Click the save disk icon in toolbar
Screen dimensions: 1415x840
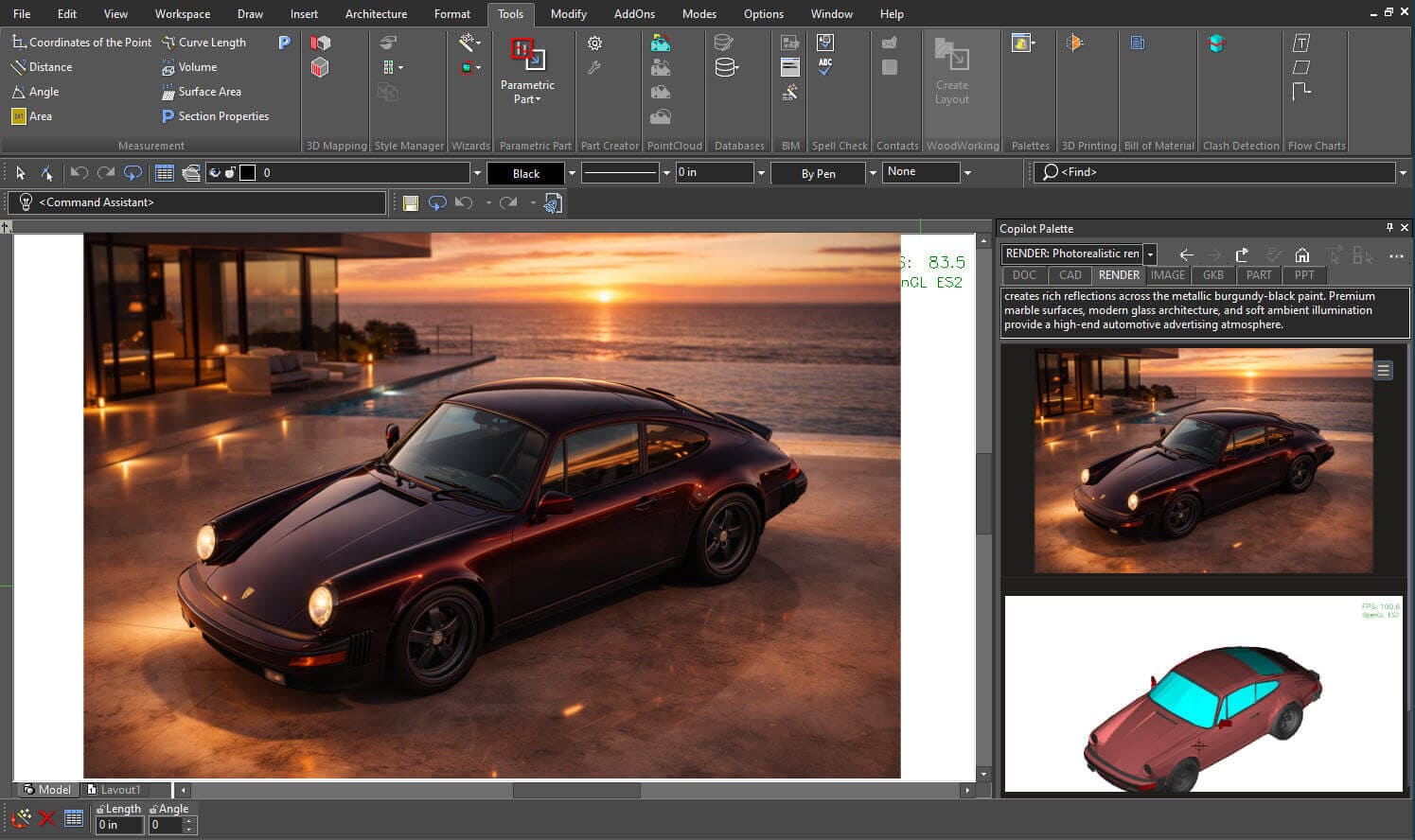(411, 202)
